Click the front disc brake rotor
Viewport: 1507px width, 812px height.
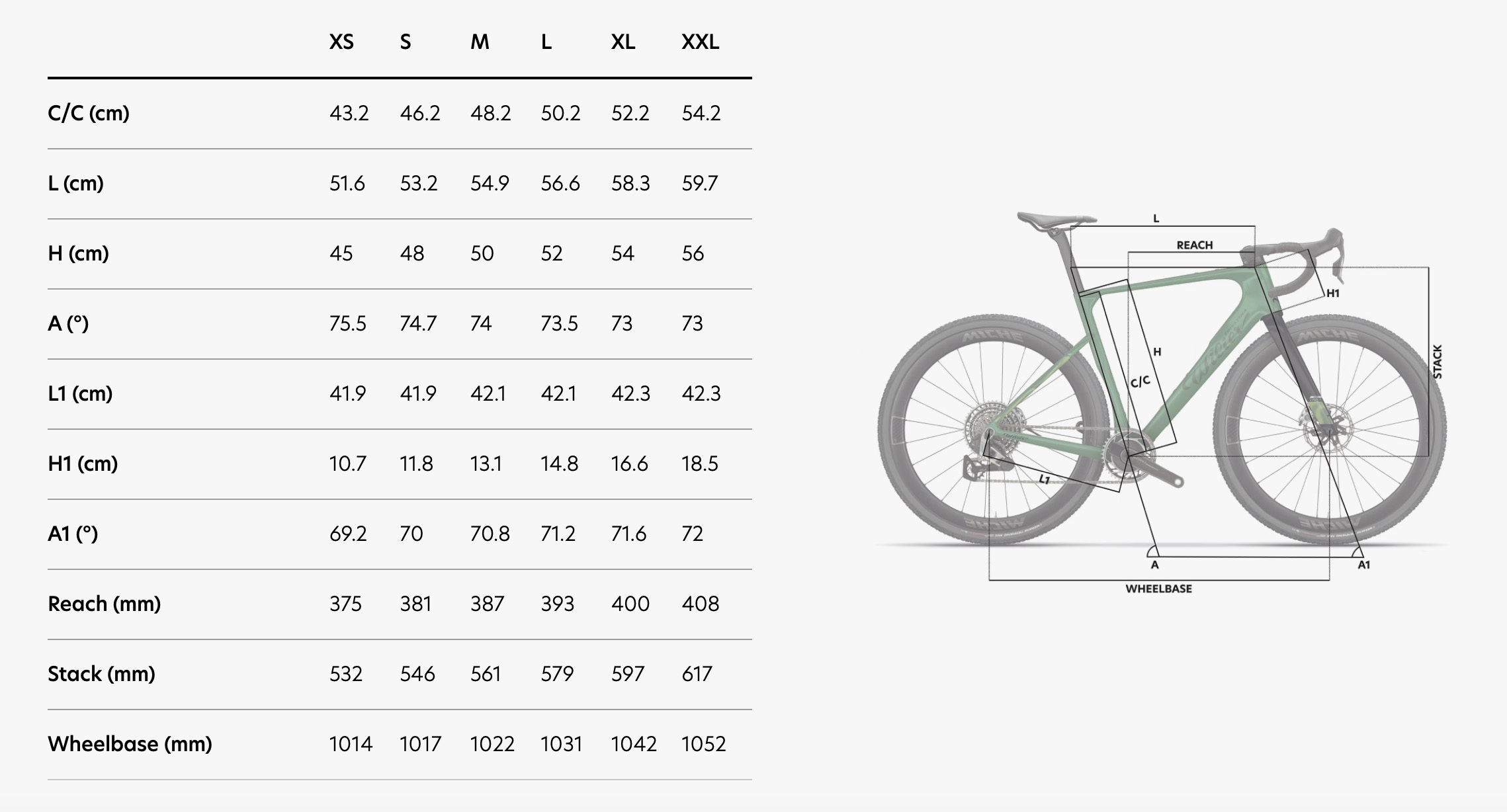point(1326,426)
